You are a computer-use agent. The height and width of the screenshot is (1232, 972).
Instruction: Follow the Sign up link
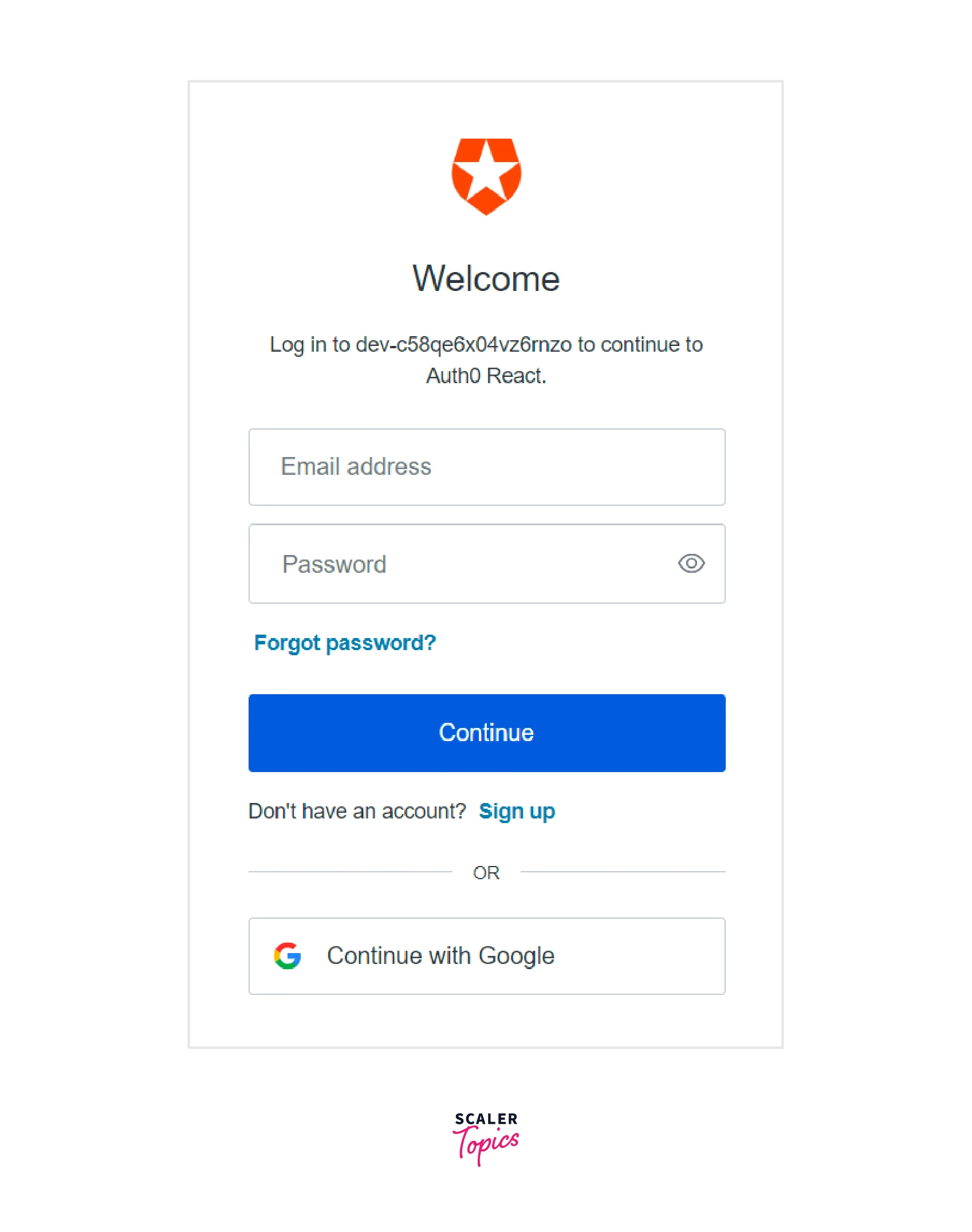coord(517,811)
